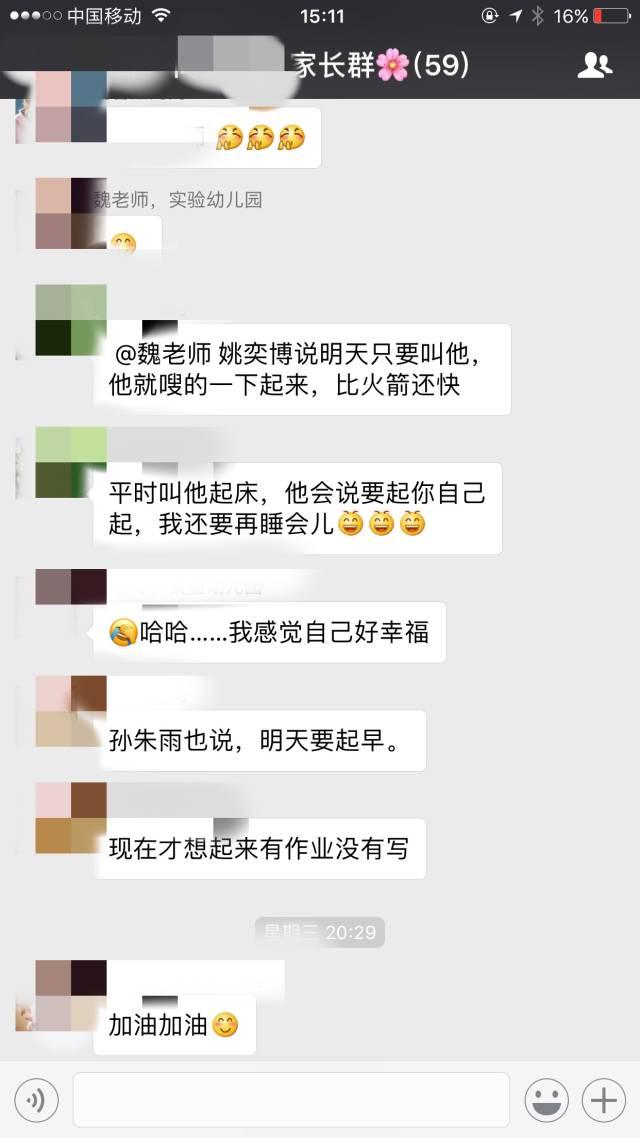Focus the message text input field
This screenshot has height=1138, width=640.
click(291, 1100)
